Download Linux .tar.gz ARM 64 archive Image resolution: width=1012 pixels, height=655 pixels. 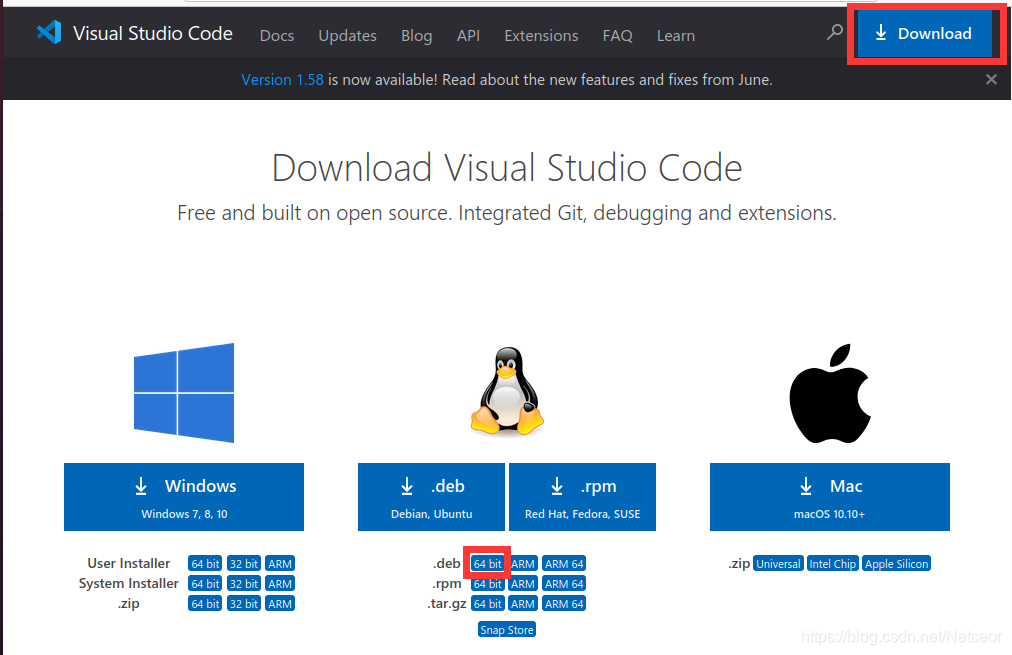click(x=564, y=603)
